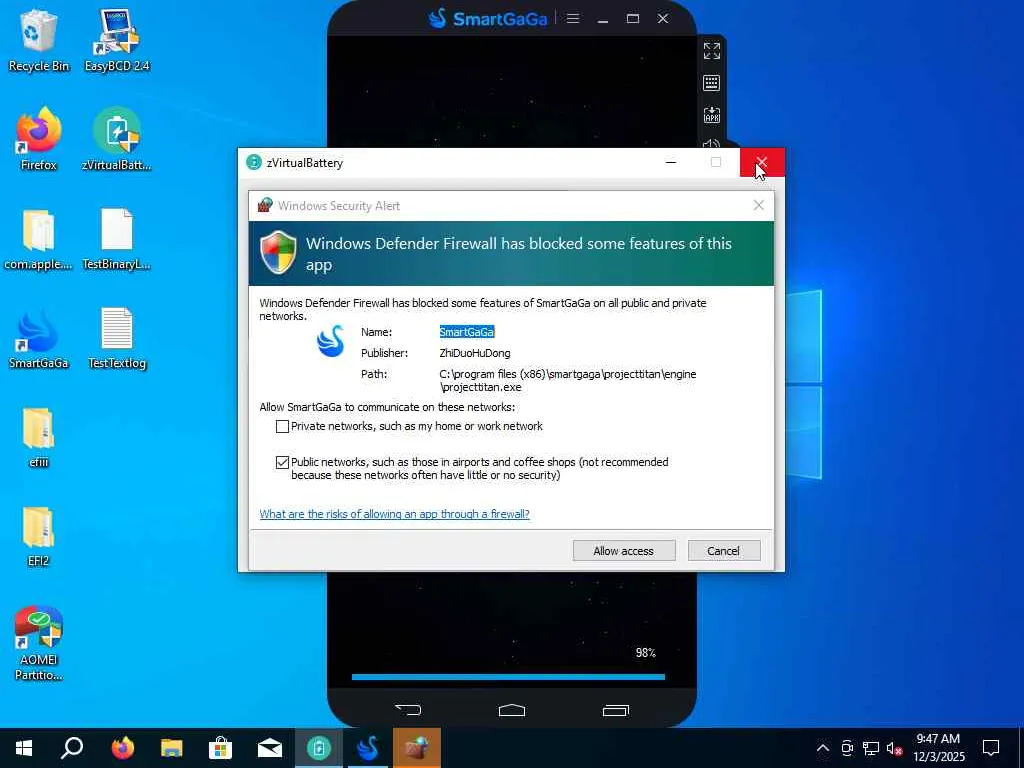Uncheck Public networks checkbox
1024x768 pixels.
tap(282, 462)
